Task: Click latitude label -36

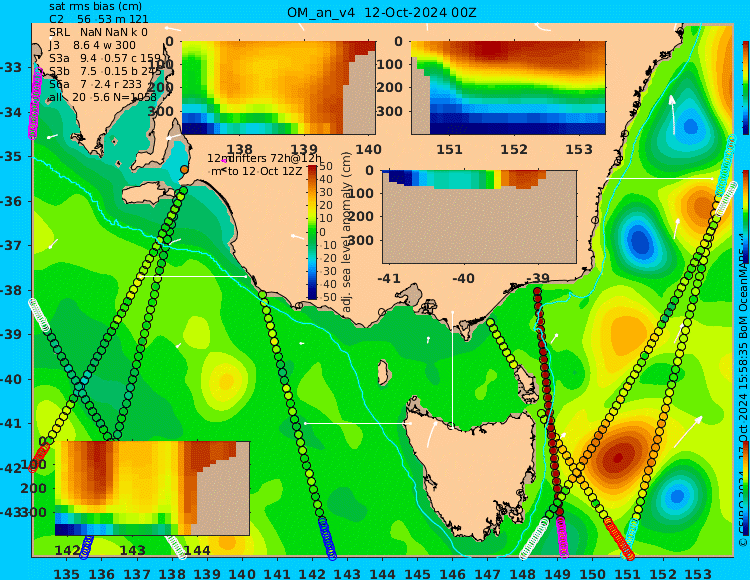Action: pos(11,201)
